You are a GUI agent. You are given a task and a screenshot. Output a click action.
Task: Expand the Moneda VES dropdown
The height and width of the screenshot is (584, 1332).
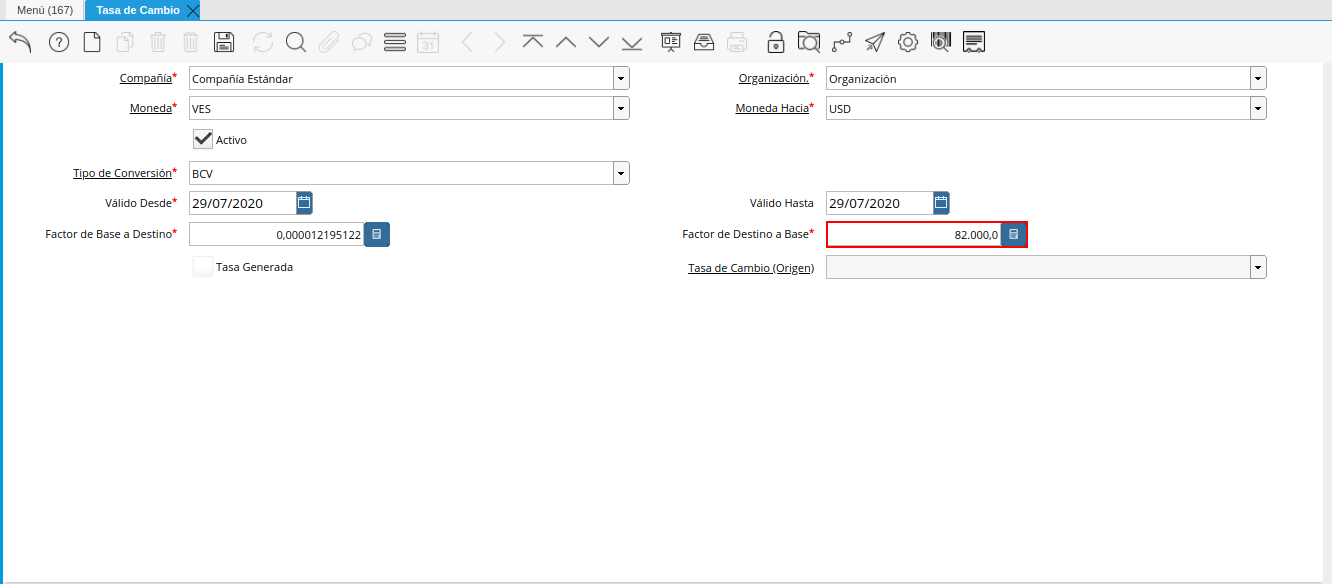(621, 108)
